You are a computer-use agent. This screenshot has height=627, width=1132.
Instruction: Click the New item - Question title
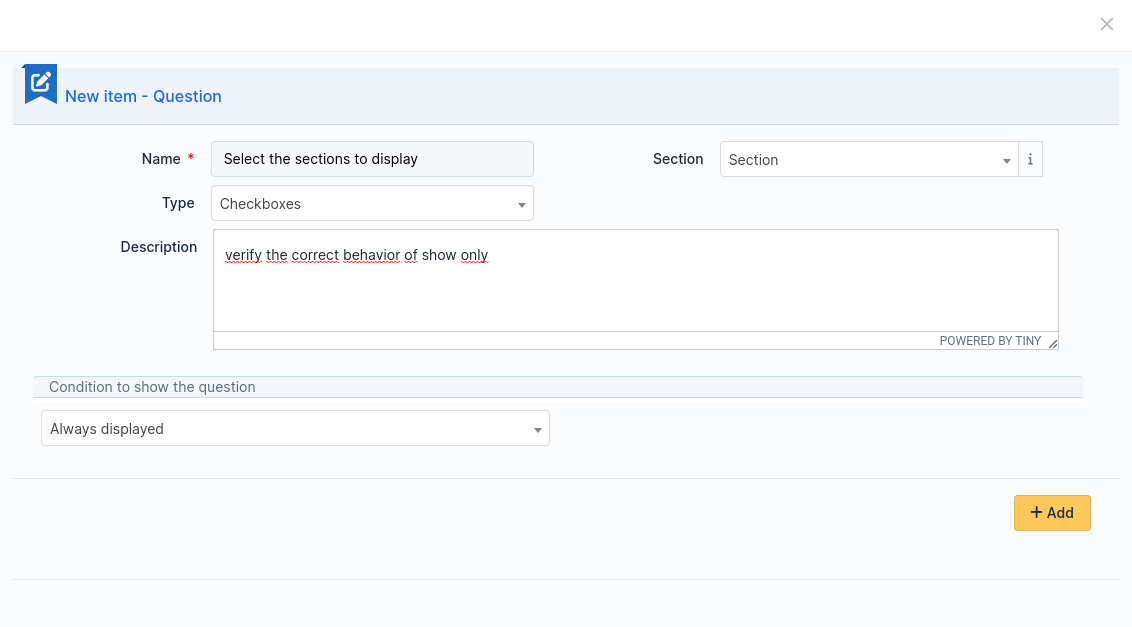click(x=143, y=96)
